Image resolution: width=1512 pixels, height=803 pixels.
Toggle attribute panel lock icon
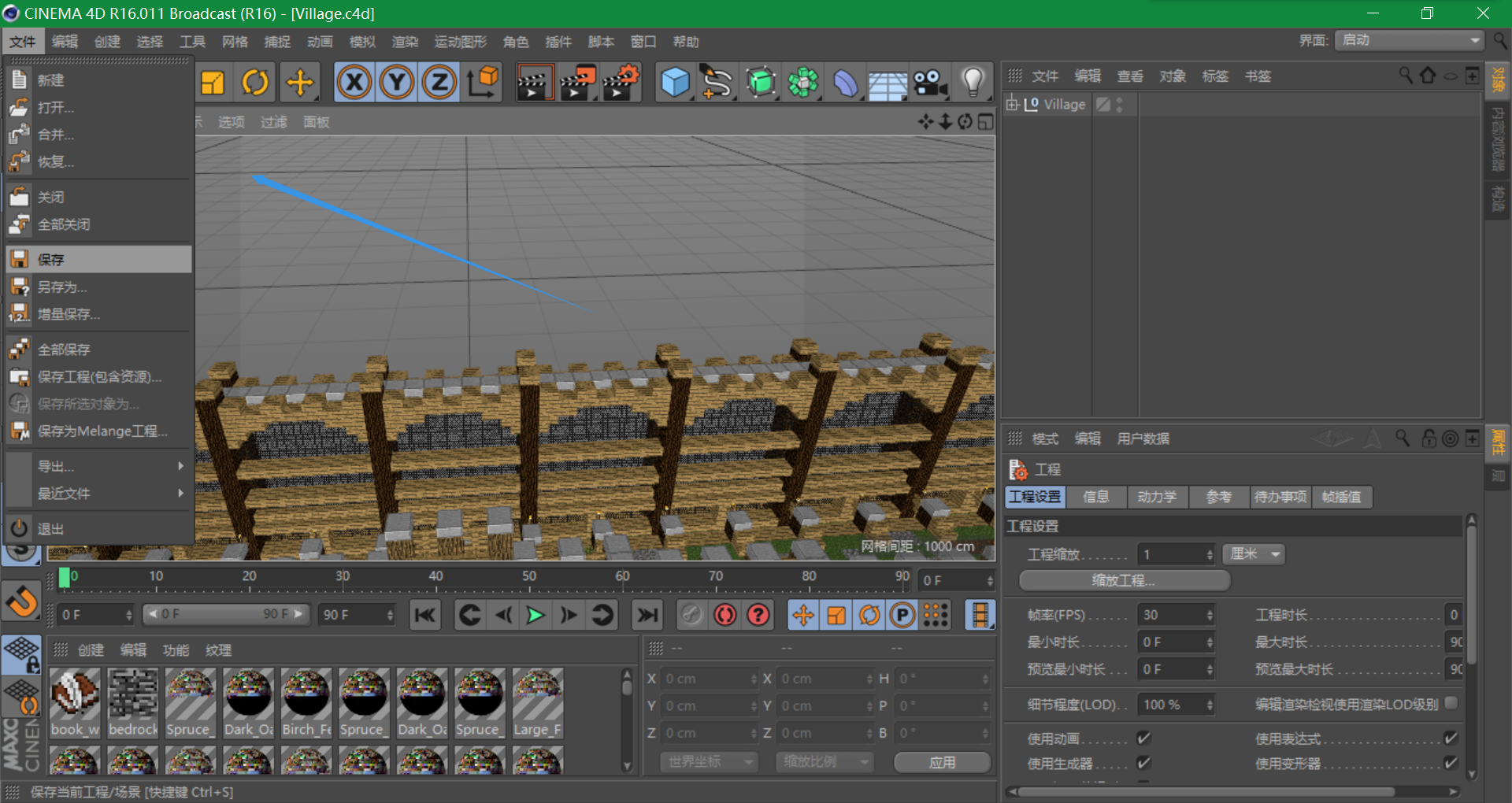(1429, 439)
